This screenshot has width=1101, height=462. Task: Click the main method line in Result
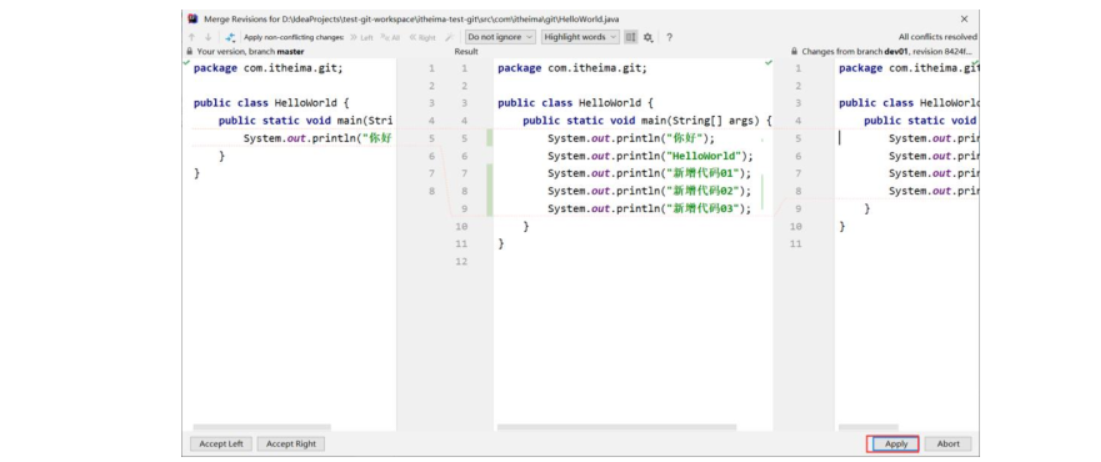coord(647,121)
